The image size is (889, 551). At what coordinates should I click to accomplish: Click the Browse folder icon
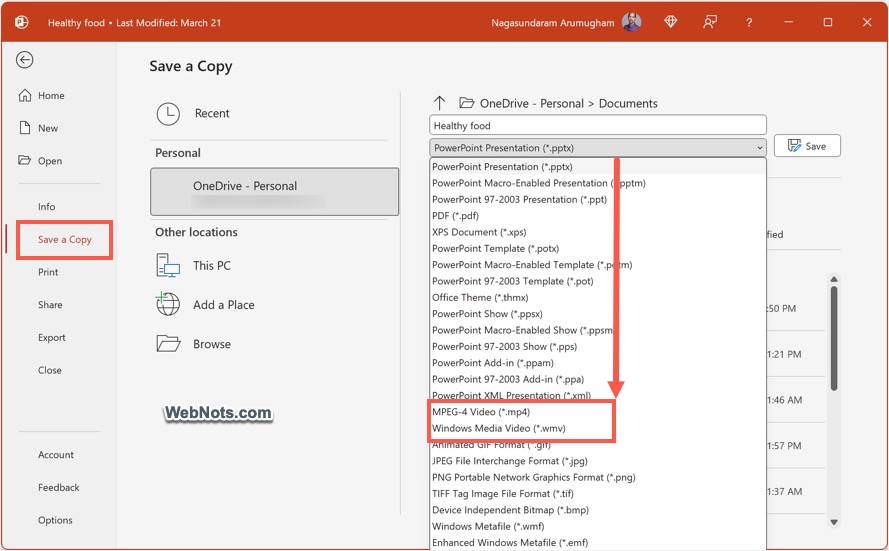(x=168, y=344)
